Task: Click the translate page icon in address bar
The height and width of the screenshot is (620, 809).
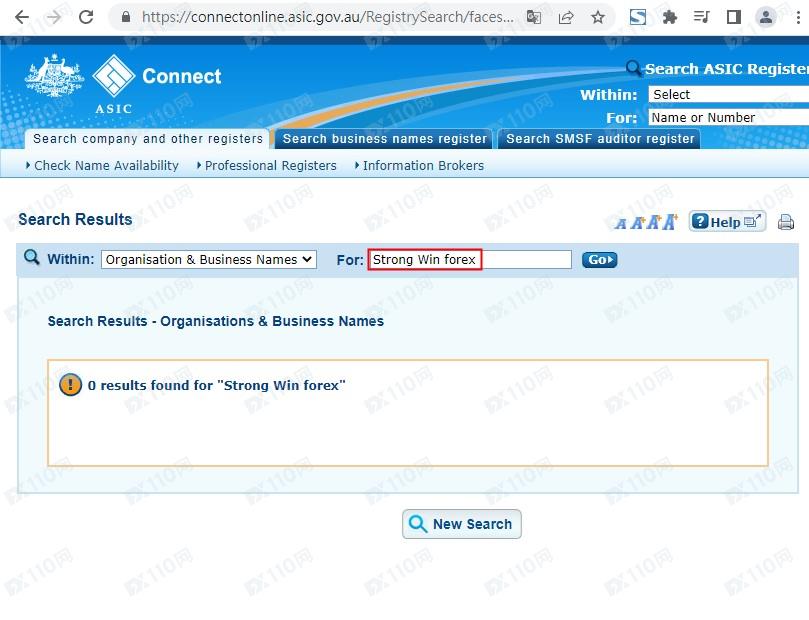Action: (x=534, y=17)
